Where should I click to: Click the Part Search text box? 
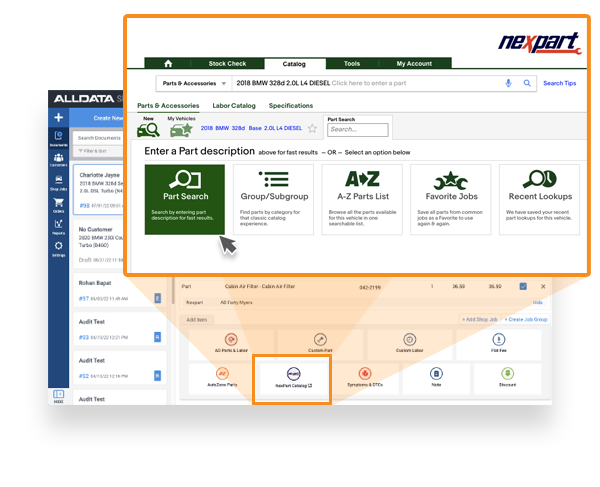(x=358, y=130)
